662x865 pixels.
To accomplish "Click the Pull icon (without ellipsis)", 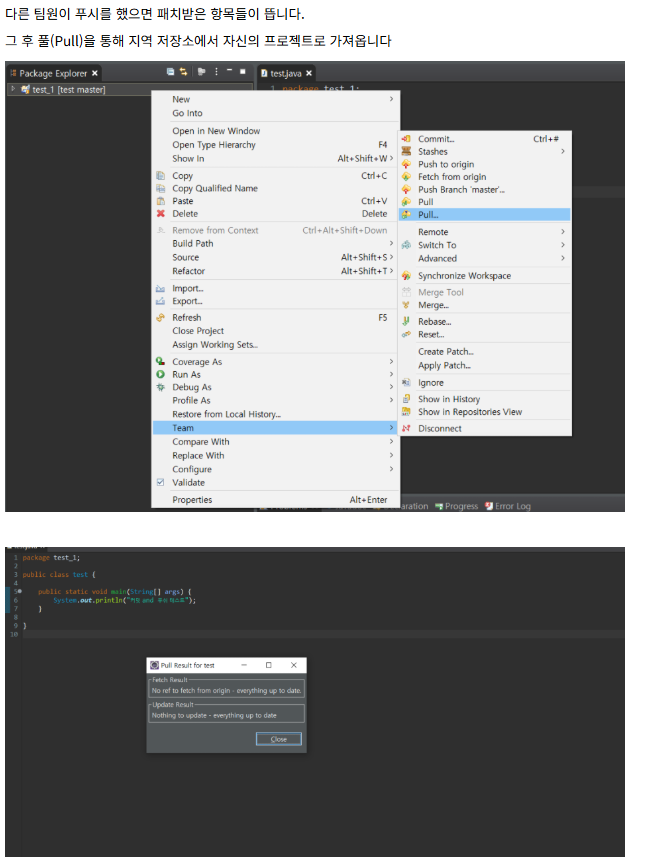I will point(407,202).
